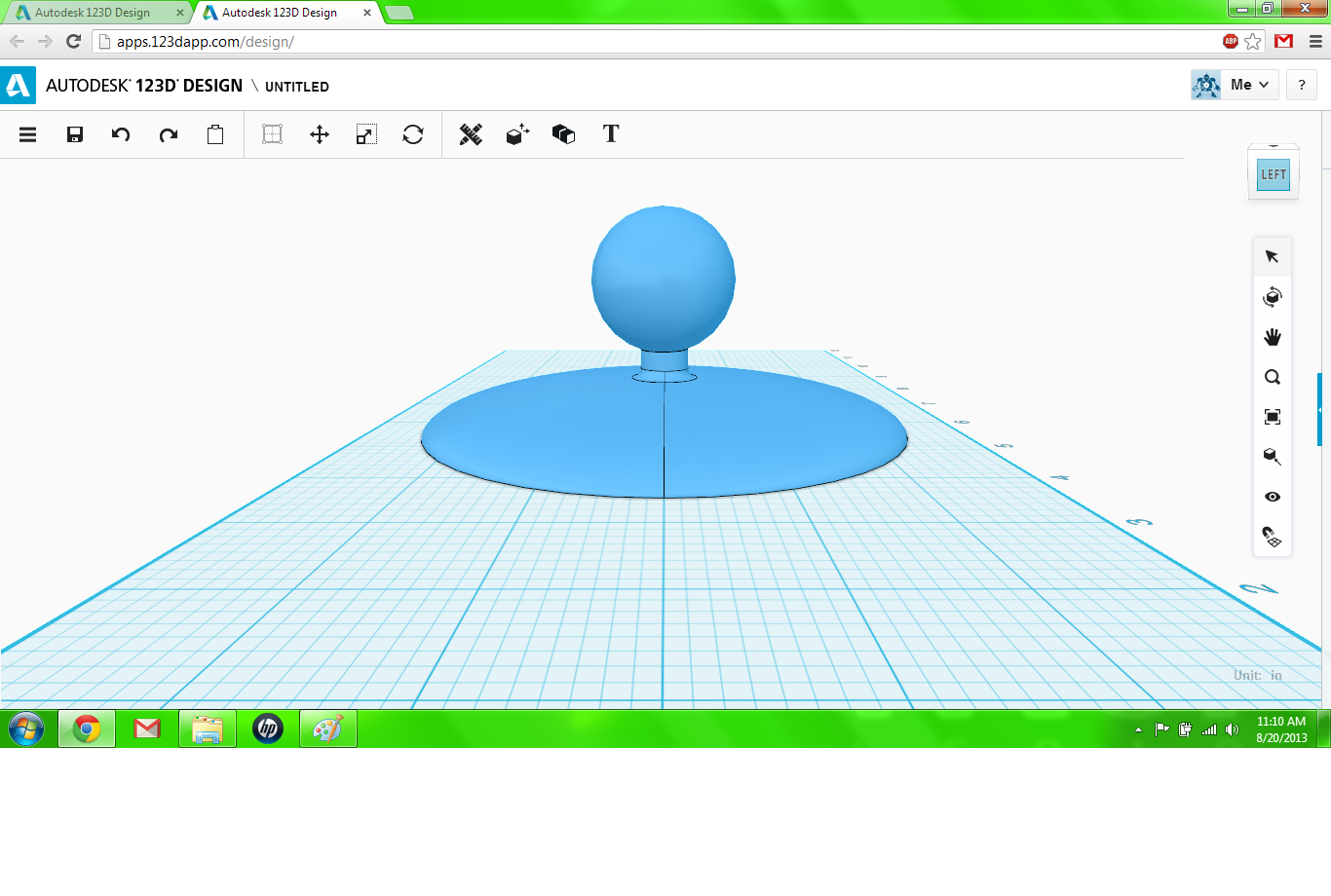Focus the apps.123dapp.com address bar
This screenshot has height=896, width=1331.
click(655, 42)
